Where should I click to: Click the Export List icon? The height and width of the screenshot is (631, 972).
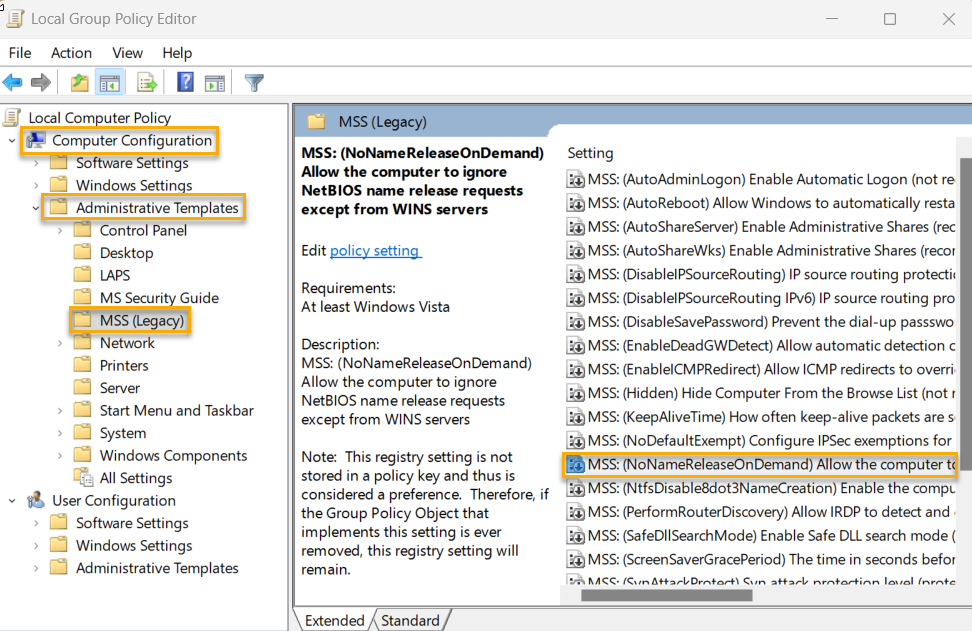click(146, 82)
